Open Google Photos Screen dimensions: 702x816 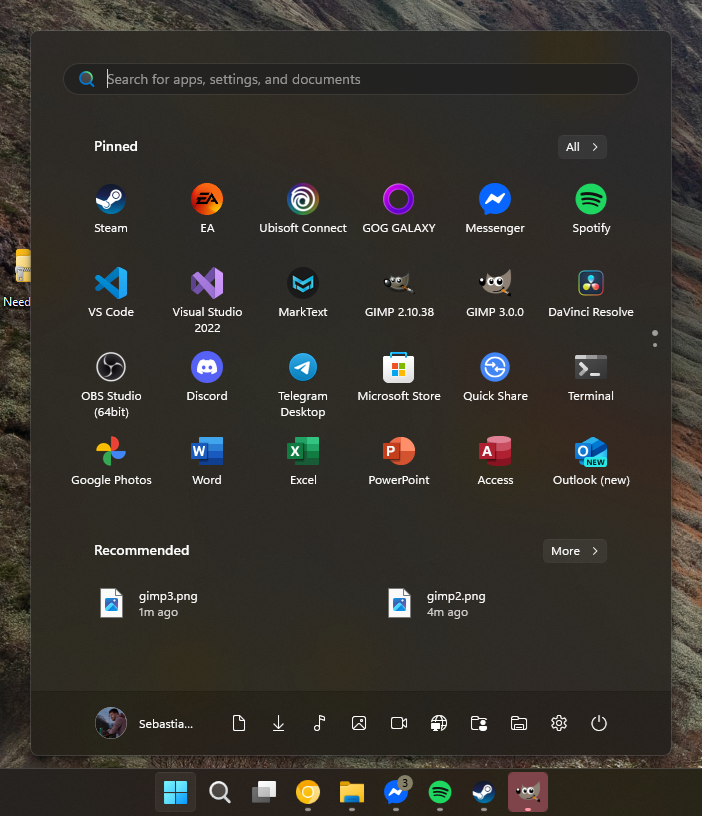(110, 461)
